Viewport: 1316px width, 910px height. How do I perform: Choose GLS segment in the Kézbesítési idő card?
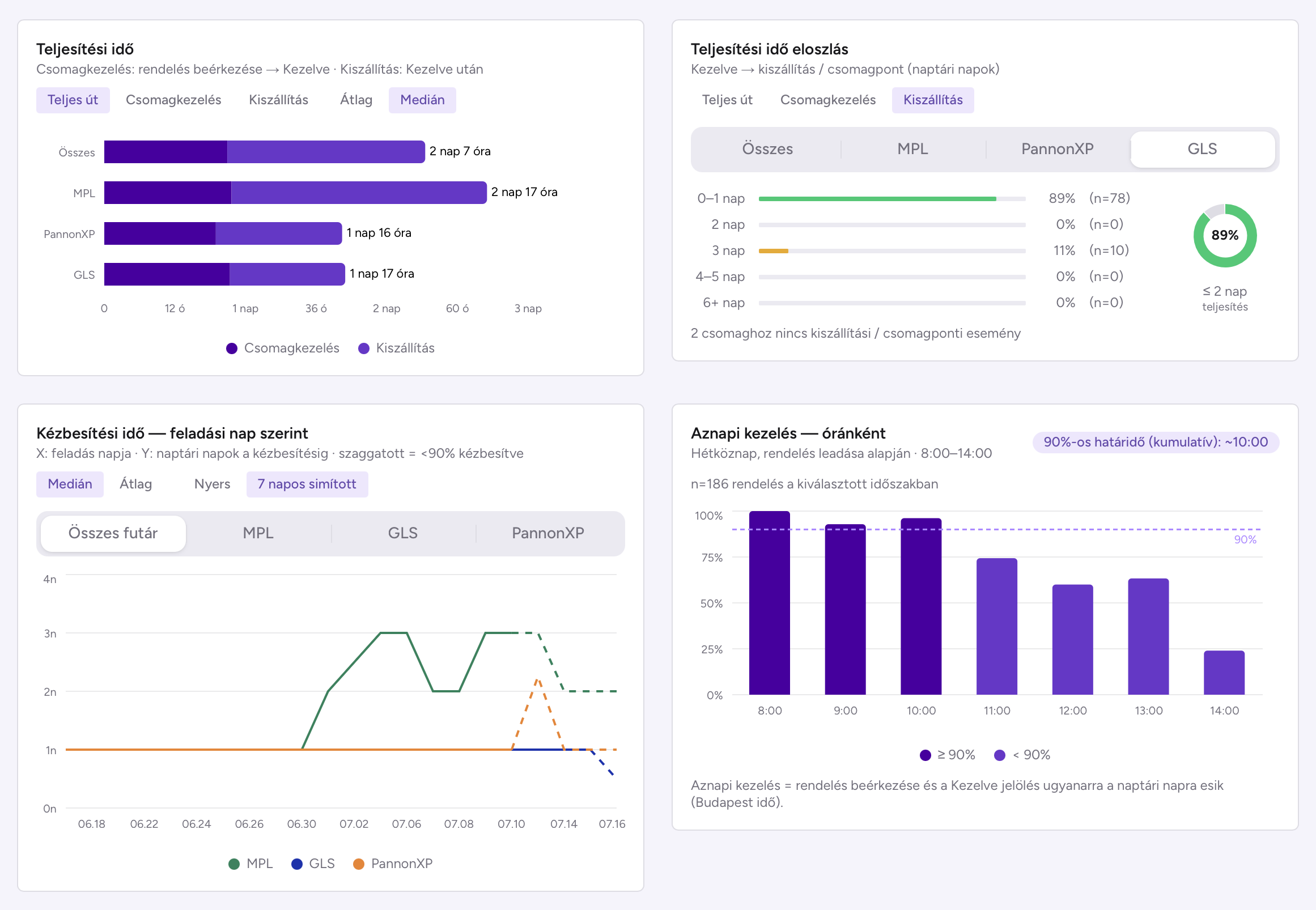click(x=403, y=534)
